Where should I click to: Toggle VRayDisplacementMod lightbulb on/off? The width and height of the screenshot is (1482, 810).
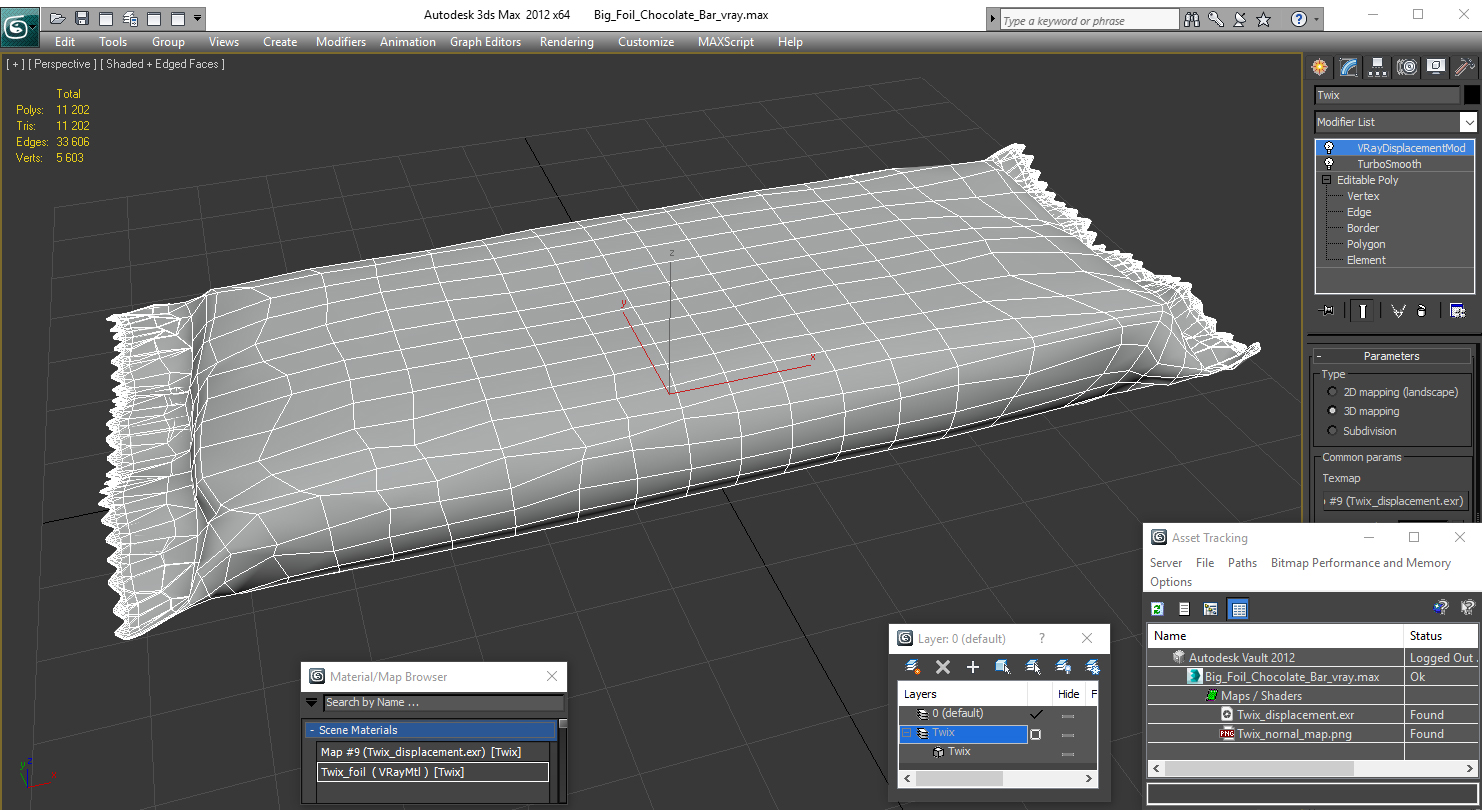1329,148
